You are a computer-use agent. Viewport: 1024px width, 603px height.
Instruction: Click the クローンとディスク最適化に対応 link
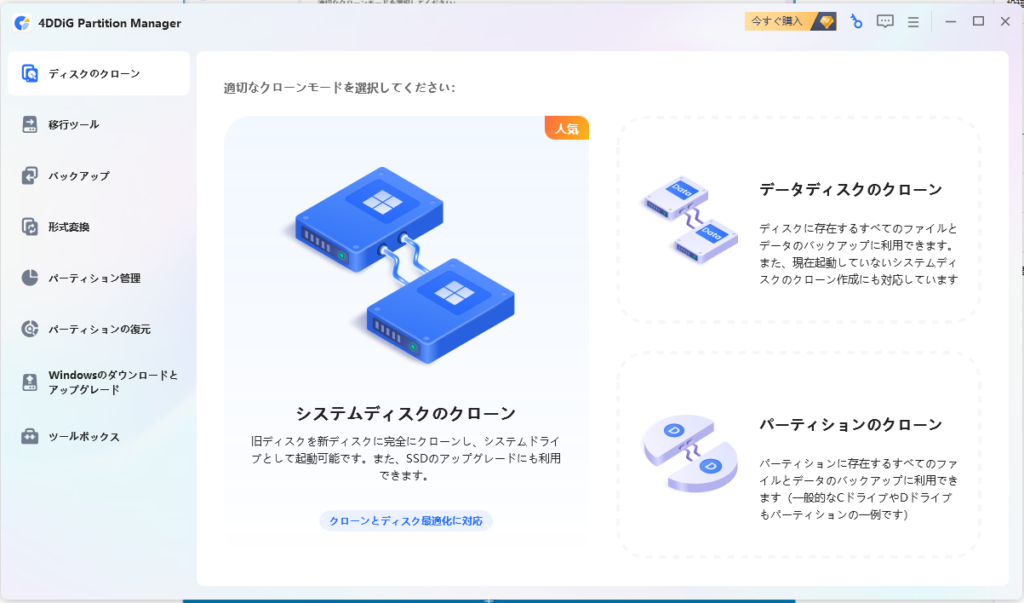point(406,521)
